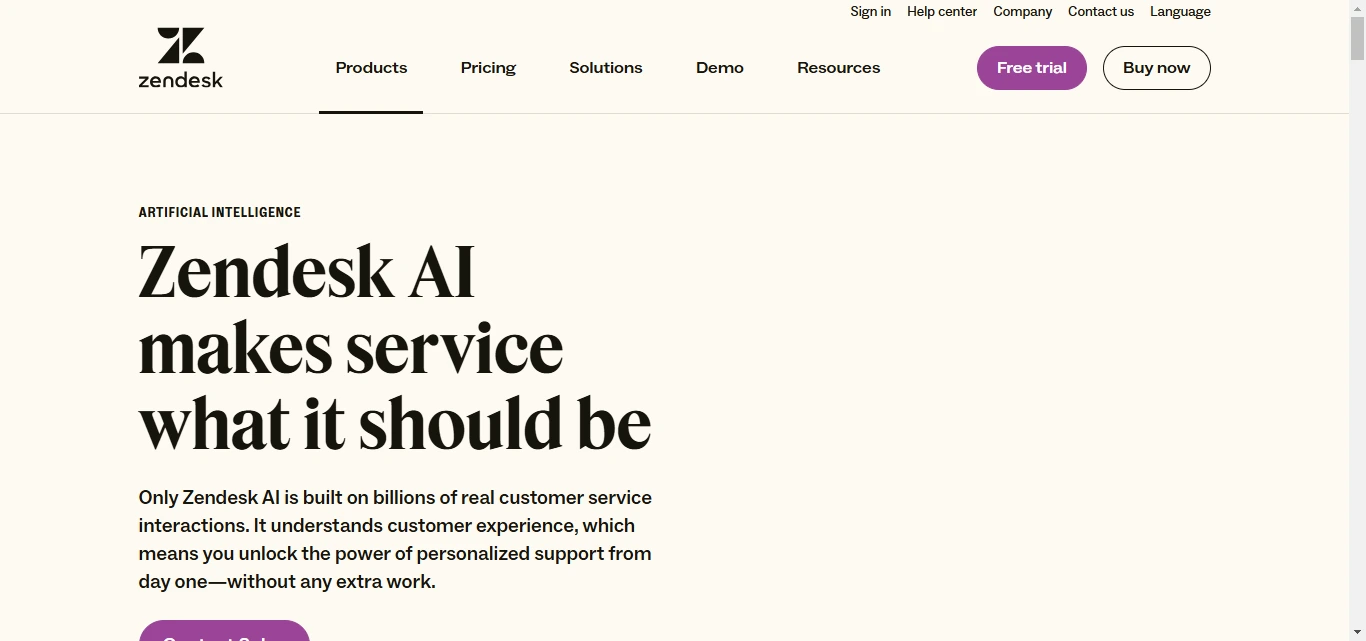
Task: Navigate to the Demo section
Action: pos(719,67)
